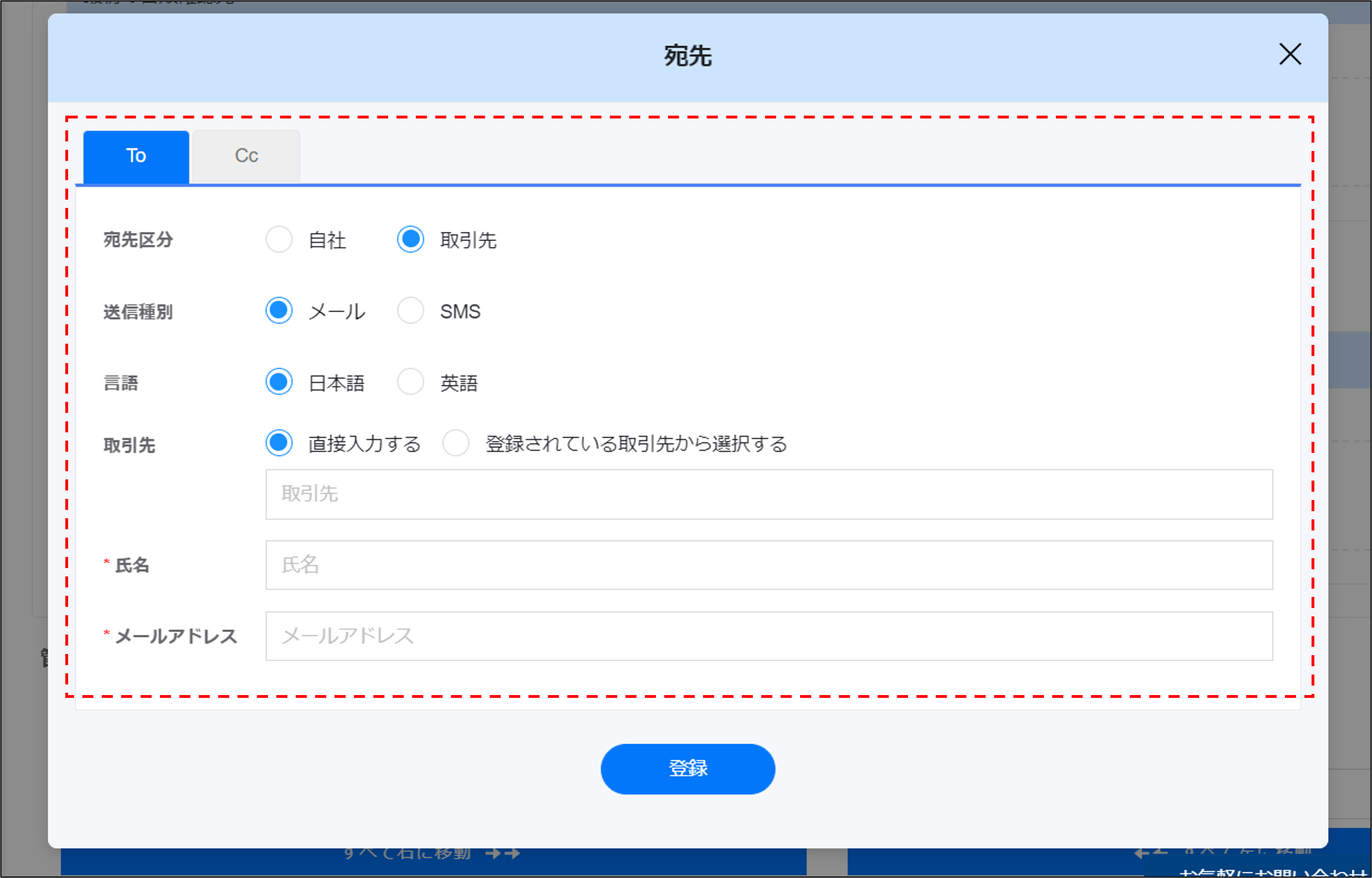Choose 取引先 for 宛先区分
This screenshot has height=878, width=1372.
pyautogui.click(x=410, y=239)
